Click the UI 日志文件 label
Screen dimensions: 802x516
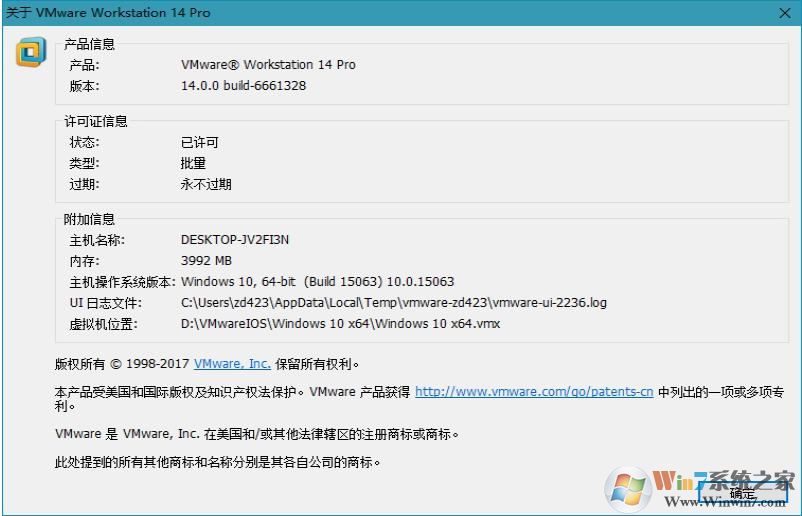[106, 303]
